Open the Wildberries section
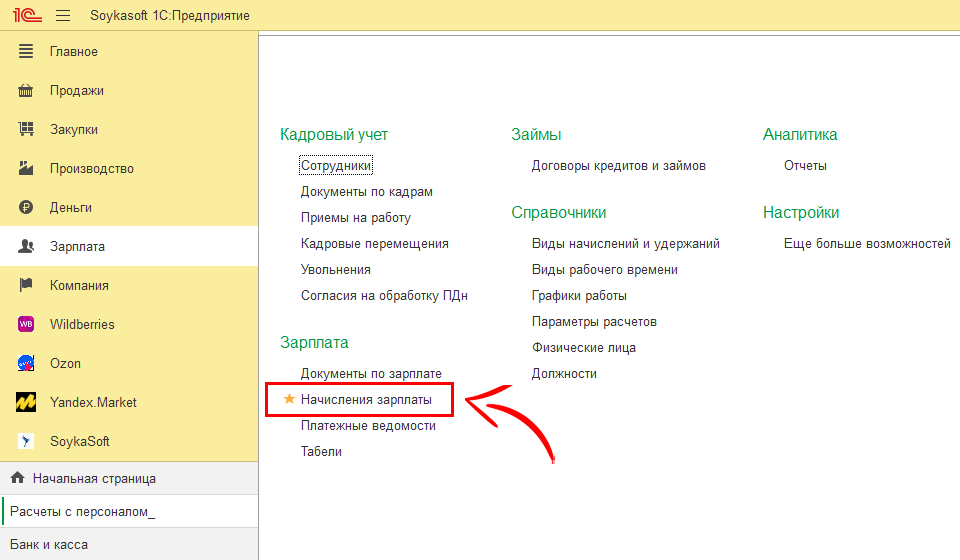This screenshot has height=560, width=960. [x=129, y=324]
